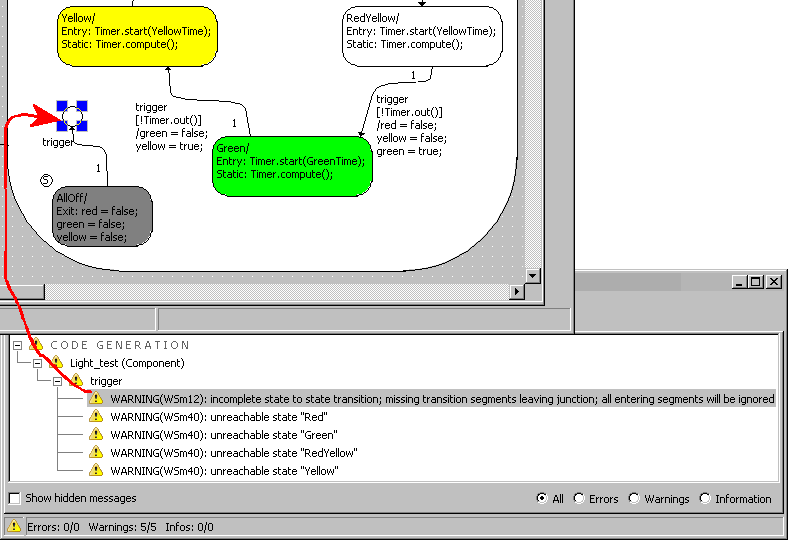Select unreachable state "Red" warning

coord(219,417)
